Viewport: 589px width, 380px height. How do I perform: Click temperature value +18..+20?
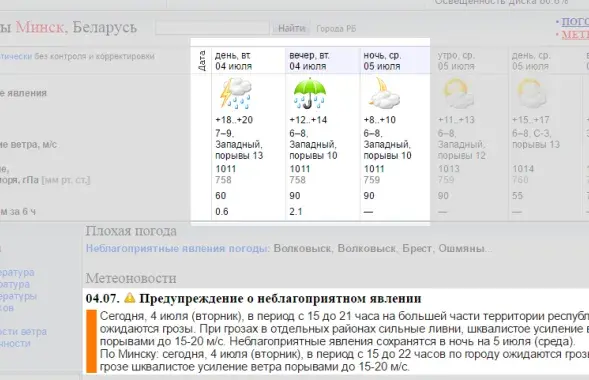(234, 120)
